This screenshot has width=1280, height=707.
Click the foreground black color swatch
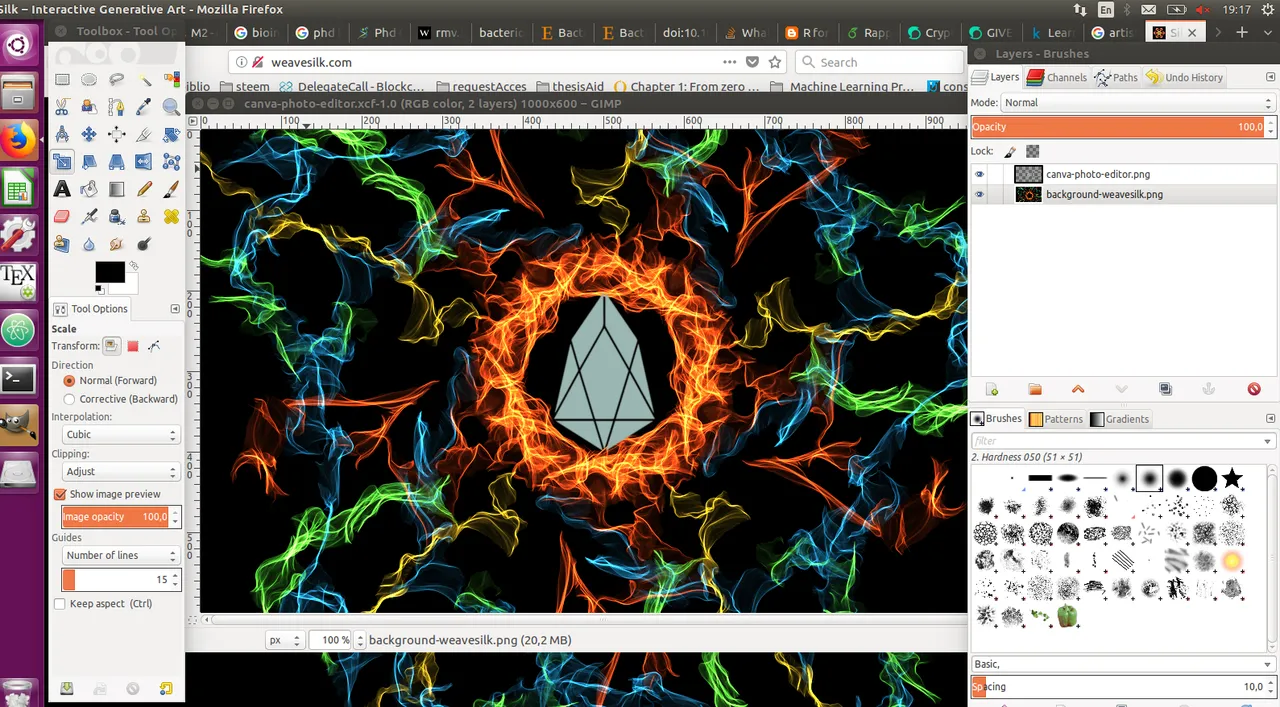(x=108, y=271)
